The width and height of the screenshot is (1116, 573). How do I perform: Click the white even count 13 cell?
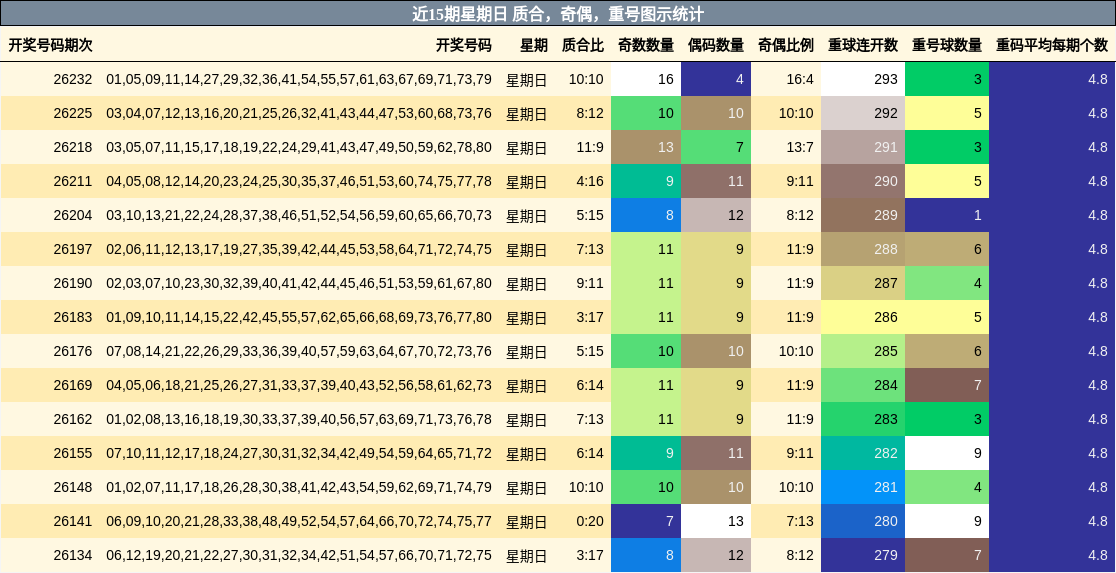[716, 521]
